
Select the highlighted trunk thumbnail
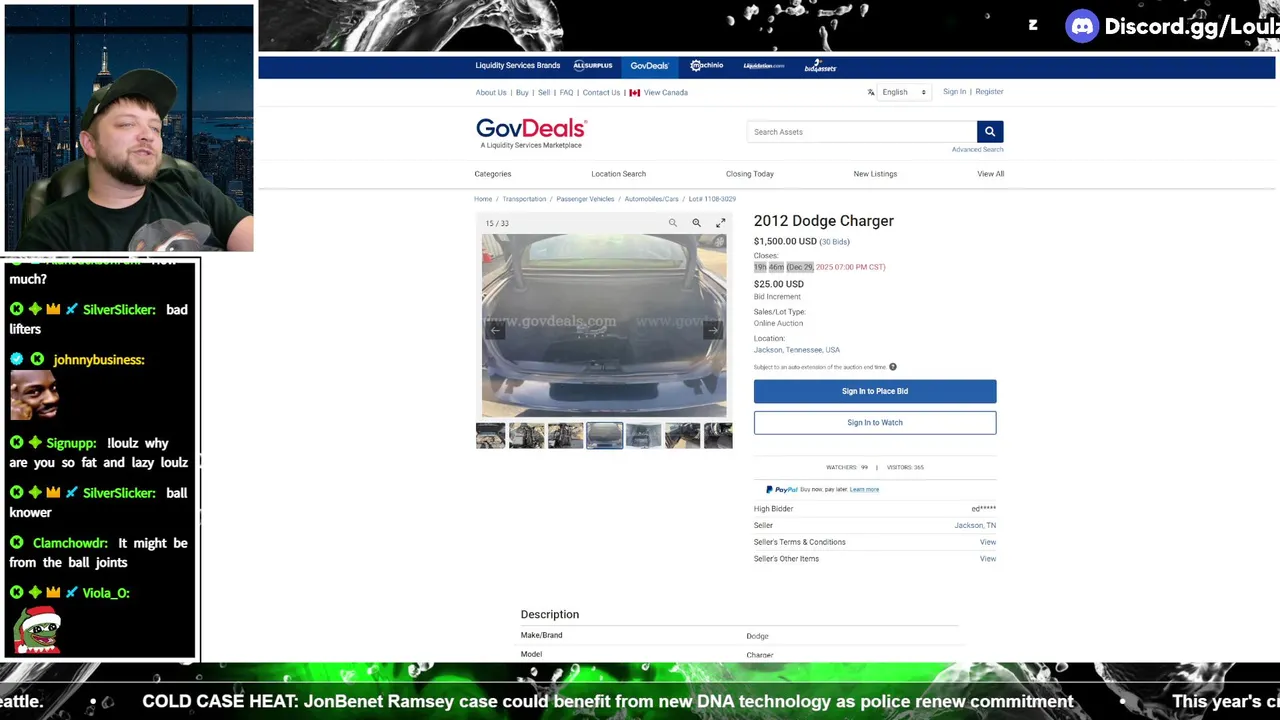click(604, 435)
